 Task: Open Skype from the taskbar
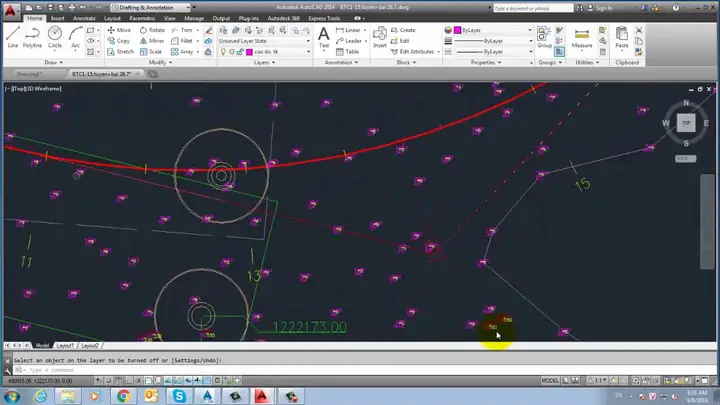(x=179, y=396)
